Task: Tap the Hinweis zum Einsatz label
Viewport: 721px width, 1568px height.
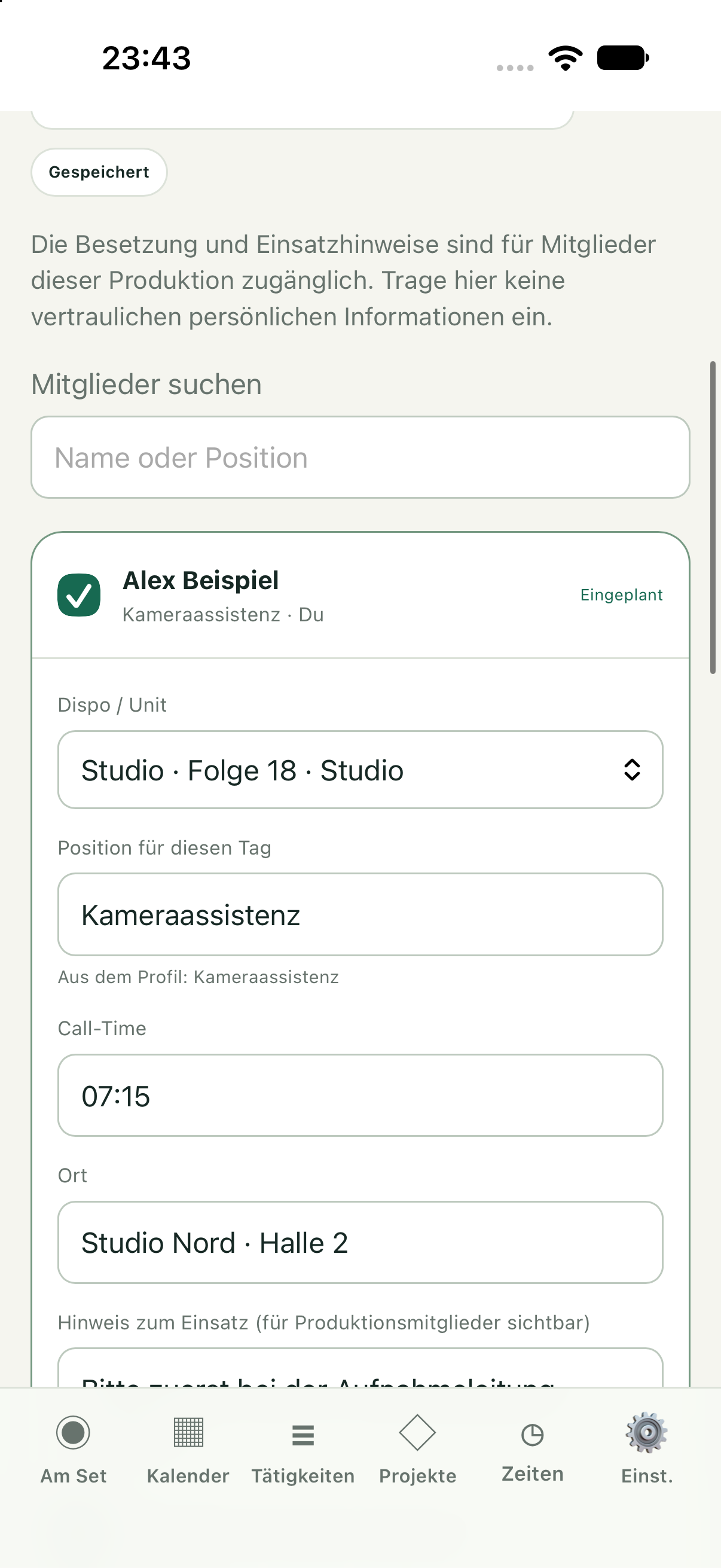Action: pyautogui.click(x=323, y=1323)
